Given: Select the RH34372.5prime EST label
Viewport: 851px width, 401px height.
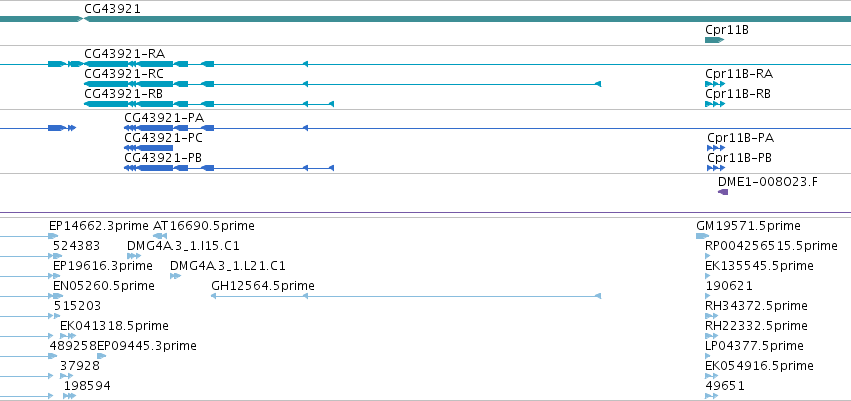Looking at the screenshot, I should (x=757, y=305).
